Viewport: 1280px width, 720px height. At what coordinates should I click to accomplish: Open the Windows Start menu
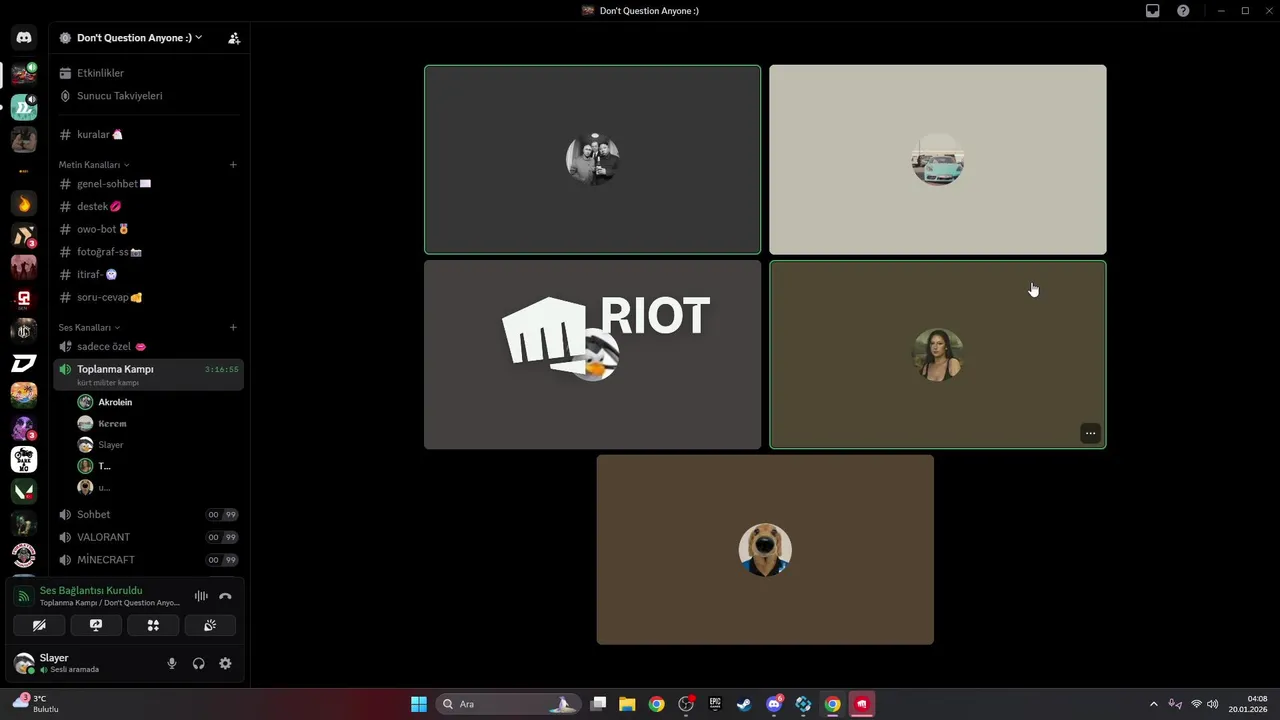pyautogui.click(x=419, y=704)
